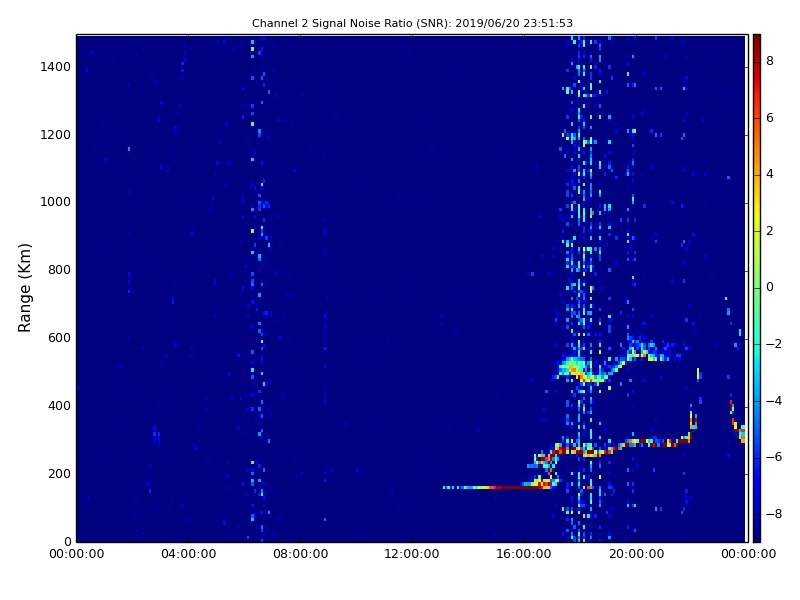The width and height of the screenshot is (800, 600).
Task: Click the colorbar label 2
Action: pyautogui.click(x=770, y=231)
